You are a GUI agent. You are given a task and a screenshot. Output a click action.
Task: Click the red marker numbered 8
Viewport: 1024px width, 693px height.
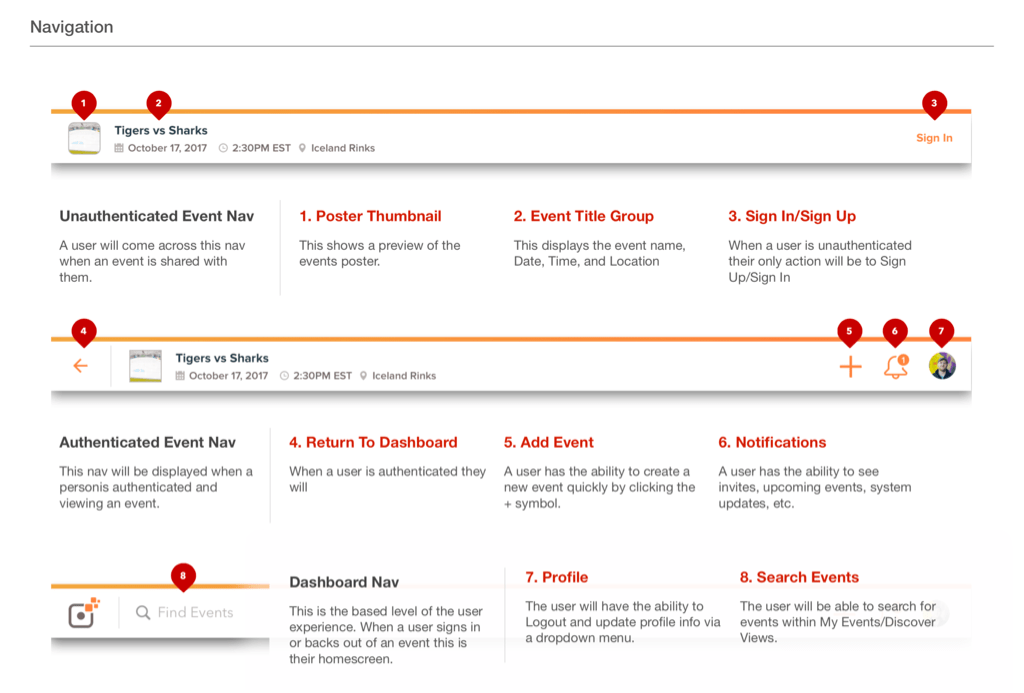coord(182,575)
